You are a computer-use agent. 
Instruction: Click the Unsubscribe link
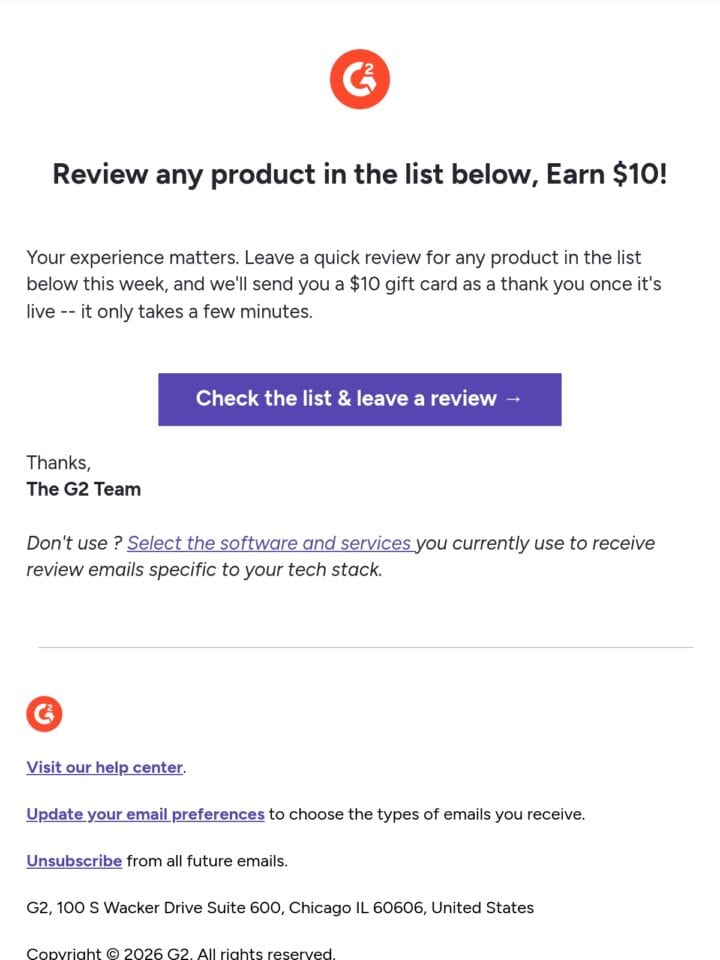pyautogui.click(x=74, y=861)
